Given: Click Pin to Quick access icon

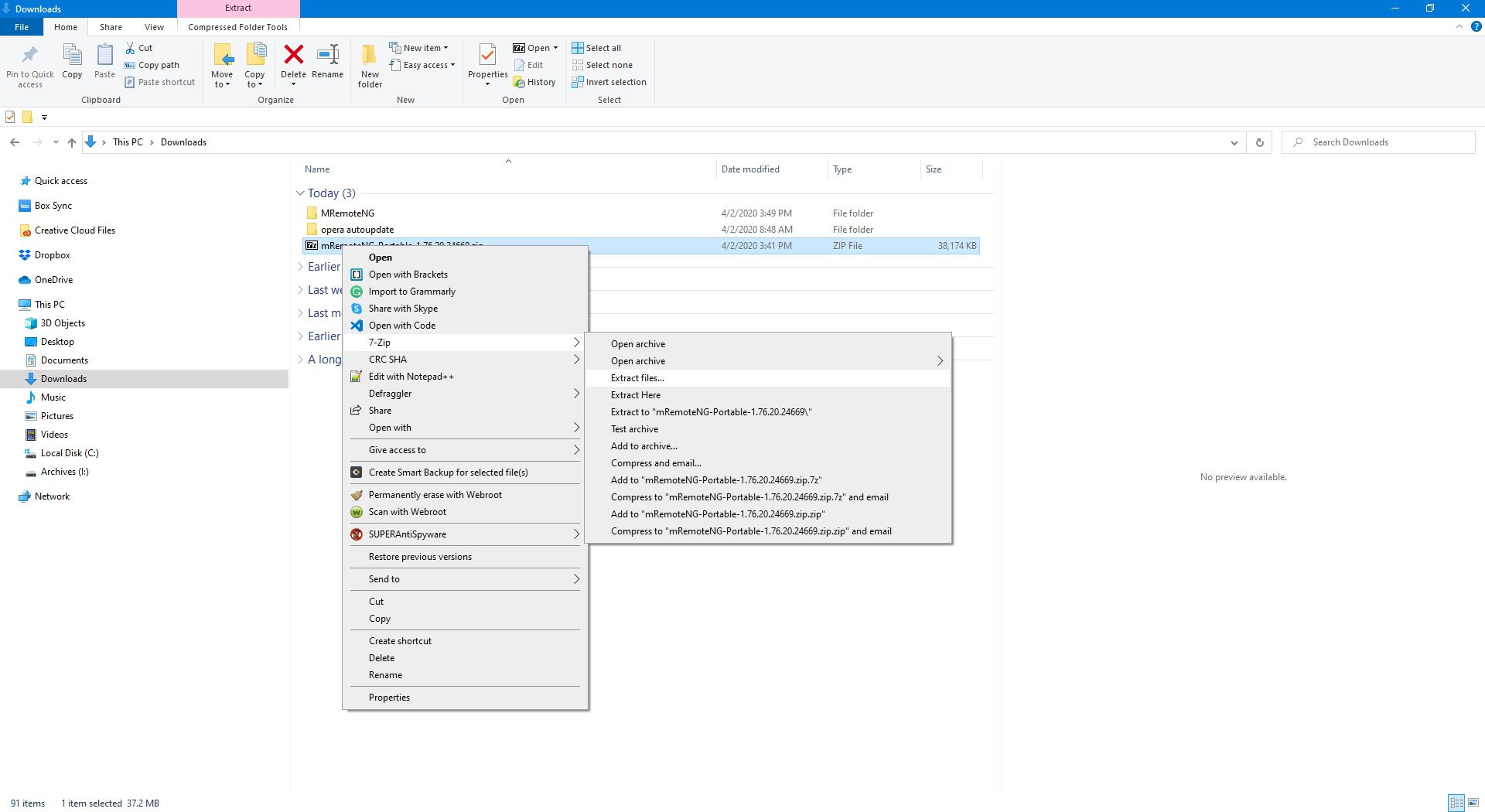Looking at the screenshot, I should click(x=30, y=56).
